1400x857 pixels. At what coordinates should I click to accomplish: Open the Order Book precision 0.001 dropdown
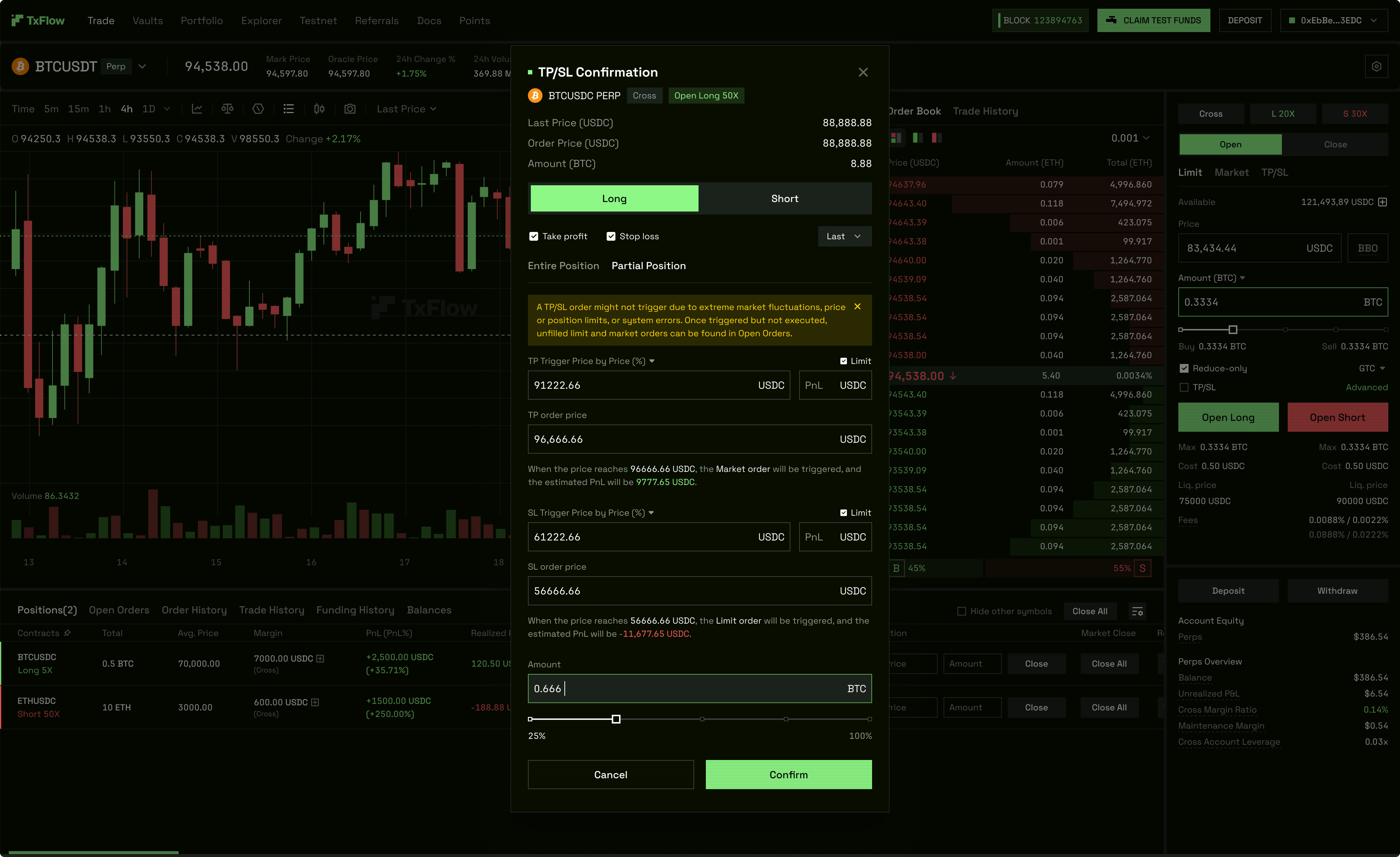point(1131,138)
